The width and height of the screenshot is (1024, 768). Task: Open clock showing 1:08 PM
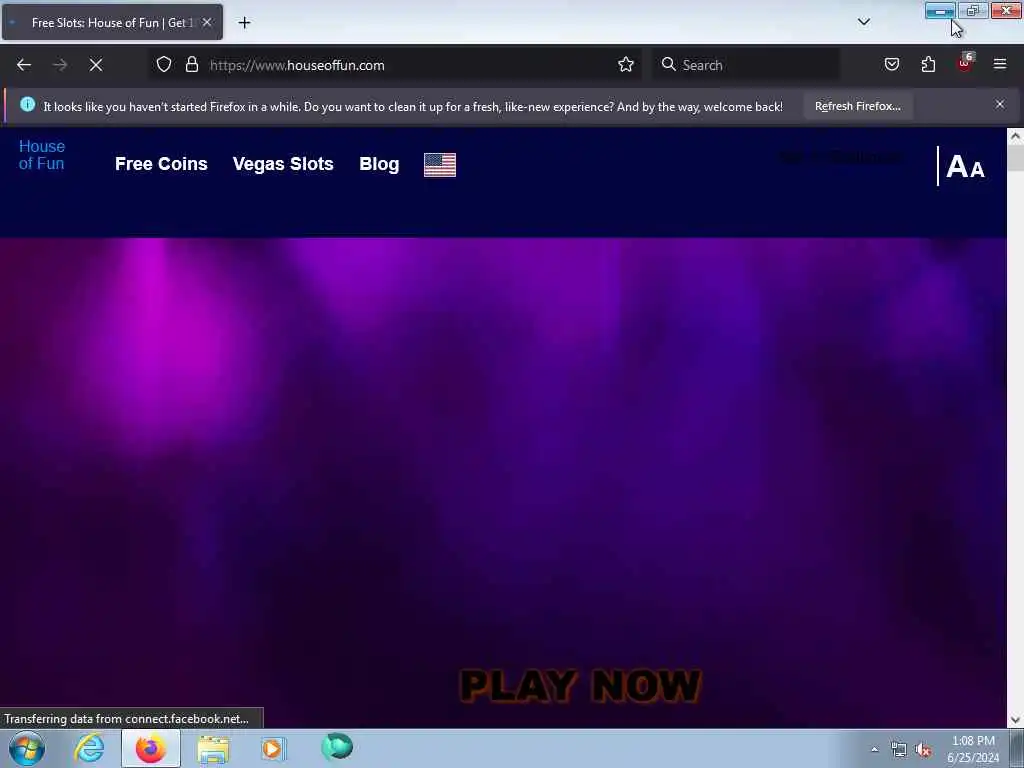coord(973,749)
